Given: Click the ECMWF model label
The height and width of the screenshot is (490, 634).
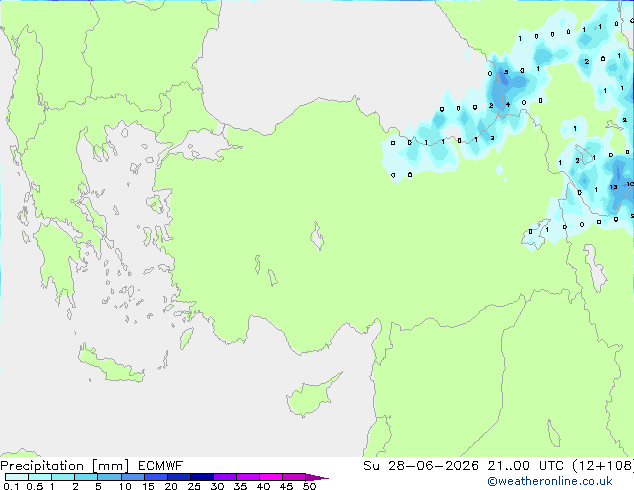Looking at the screenshot, I should click(x=160, y=466).
